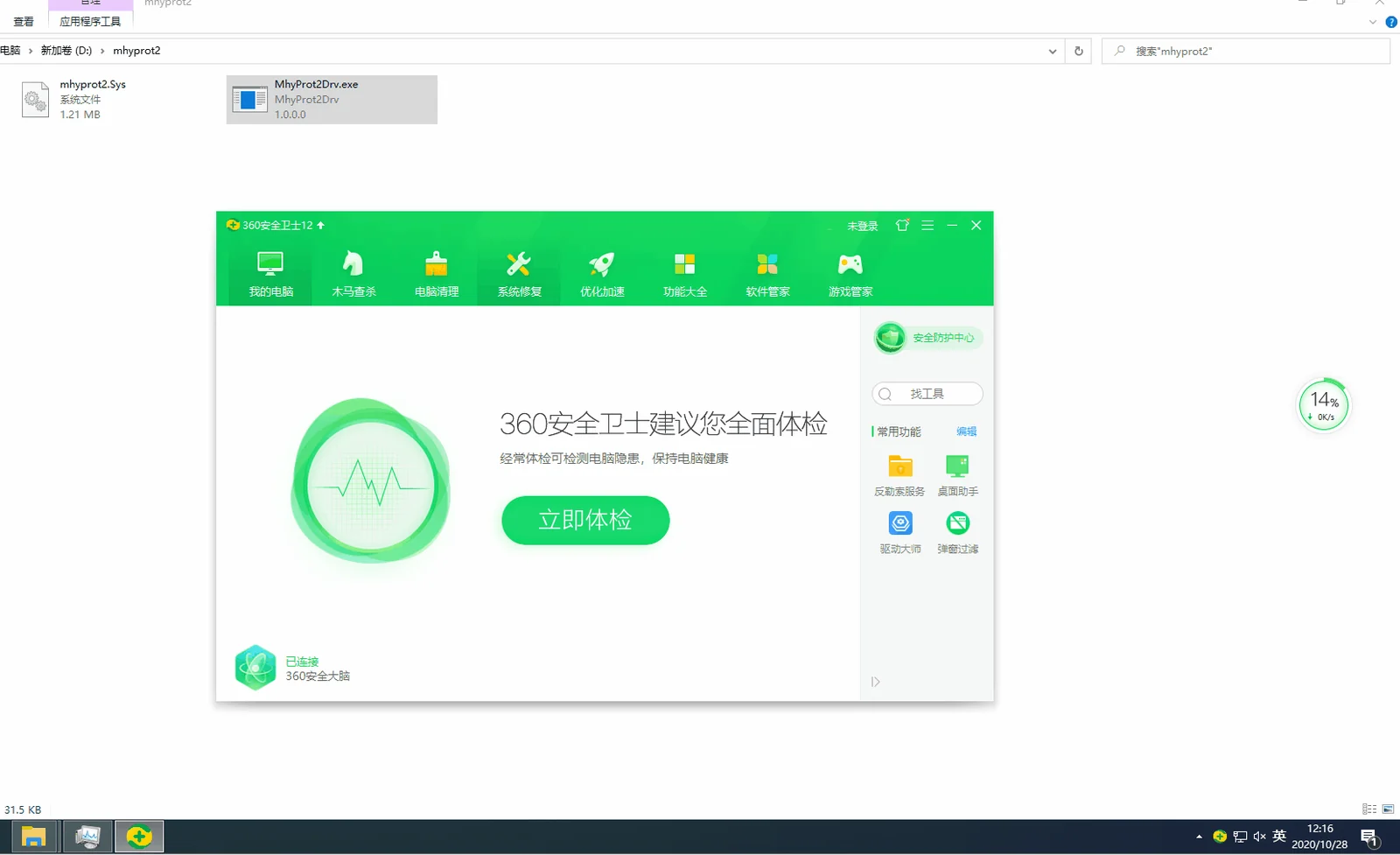The image size is (1400, 855).
Task: Click the 360安全卫士12 title text
Action: 277,225
